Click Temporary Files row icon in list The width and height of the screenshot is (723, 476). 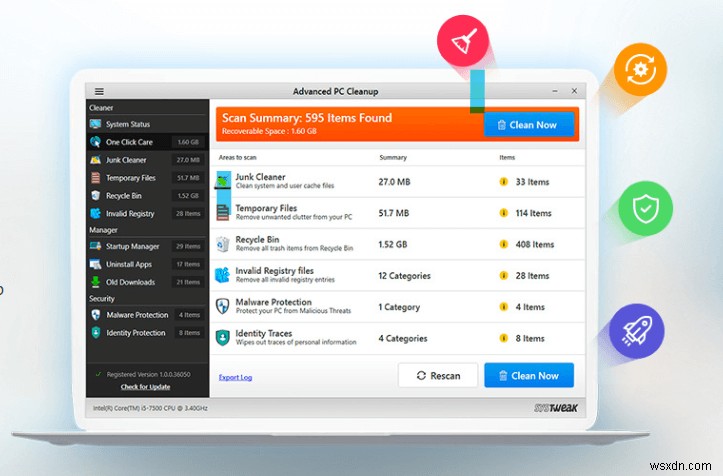coord(223,213)
